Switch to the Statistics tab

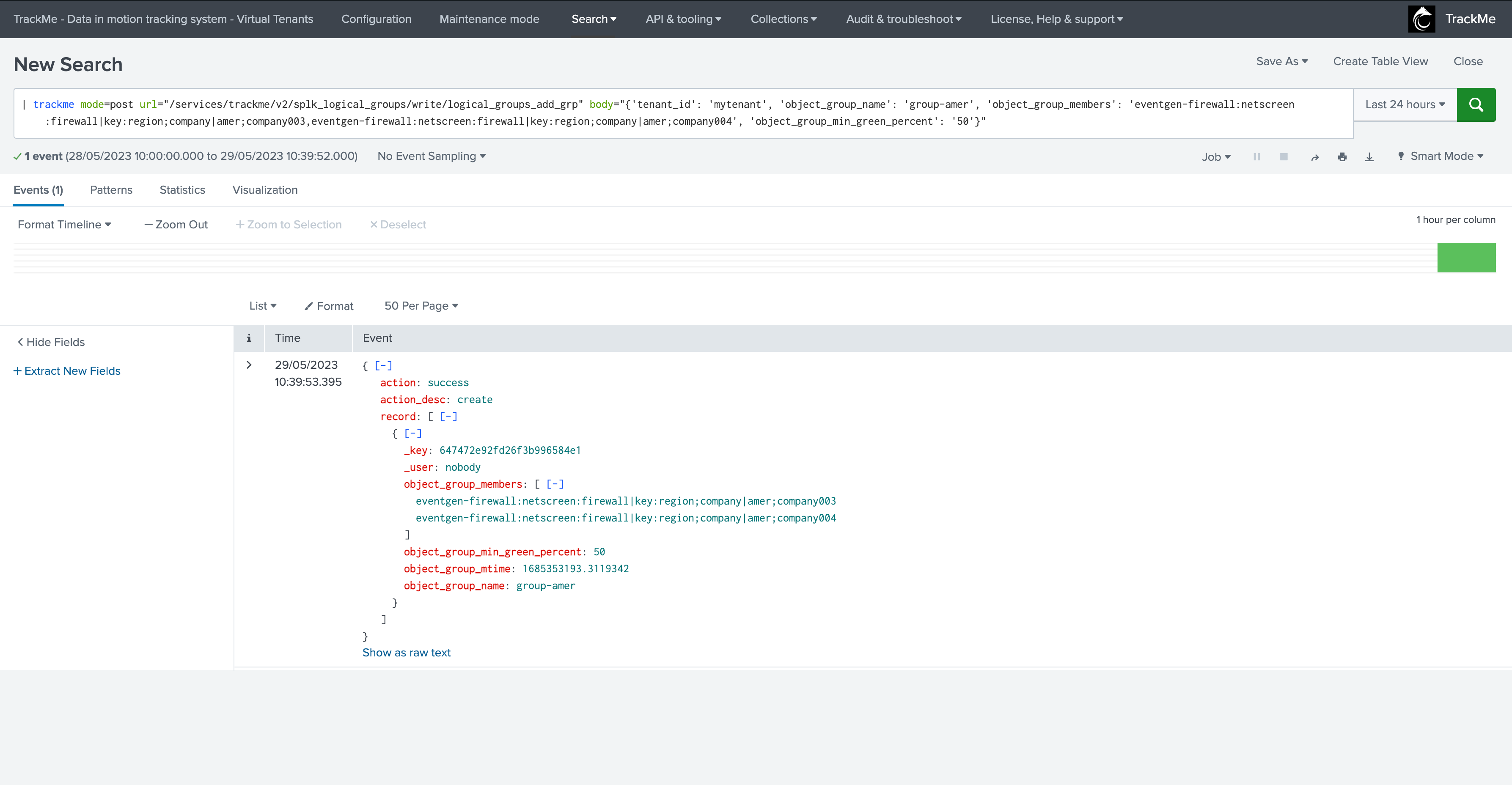point(182,189)
